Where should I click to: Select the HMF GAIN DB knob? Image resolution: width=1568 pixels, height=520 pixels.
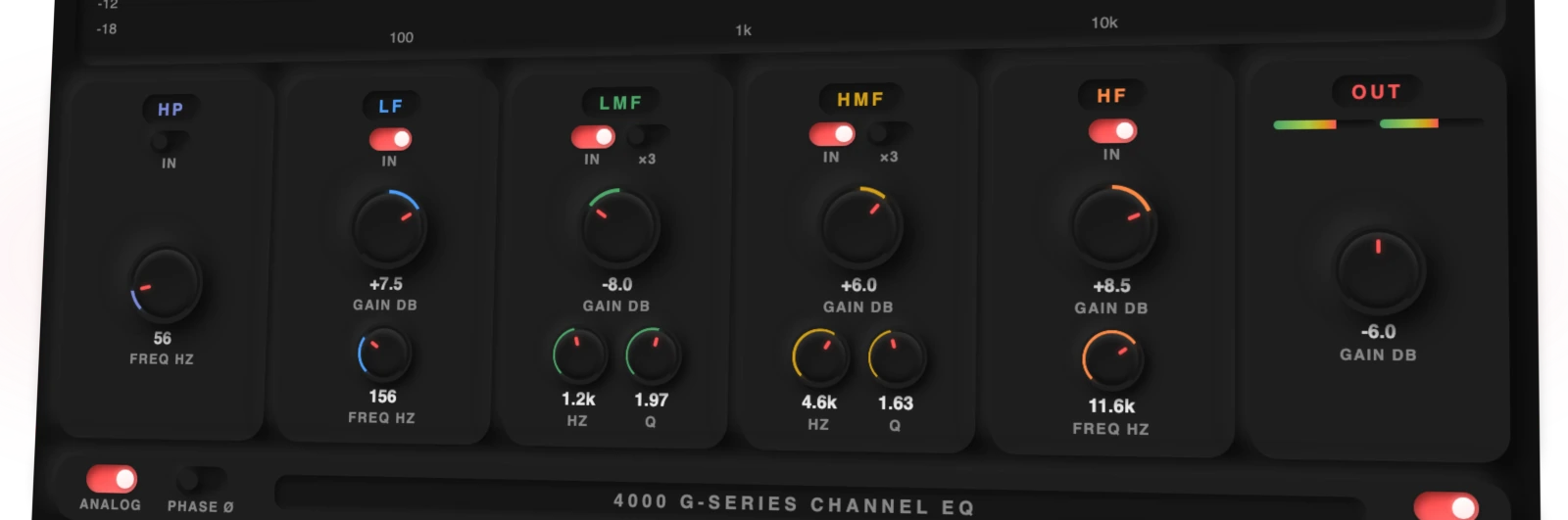[x=858, y=227]
